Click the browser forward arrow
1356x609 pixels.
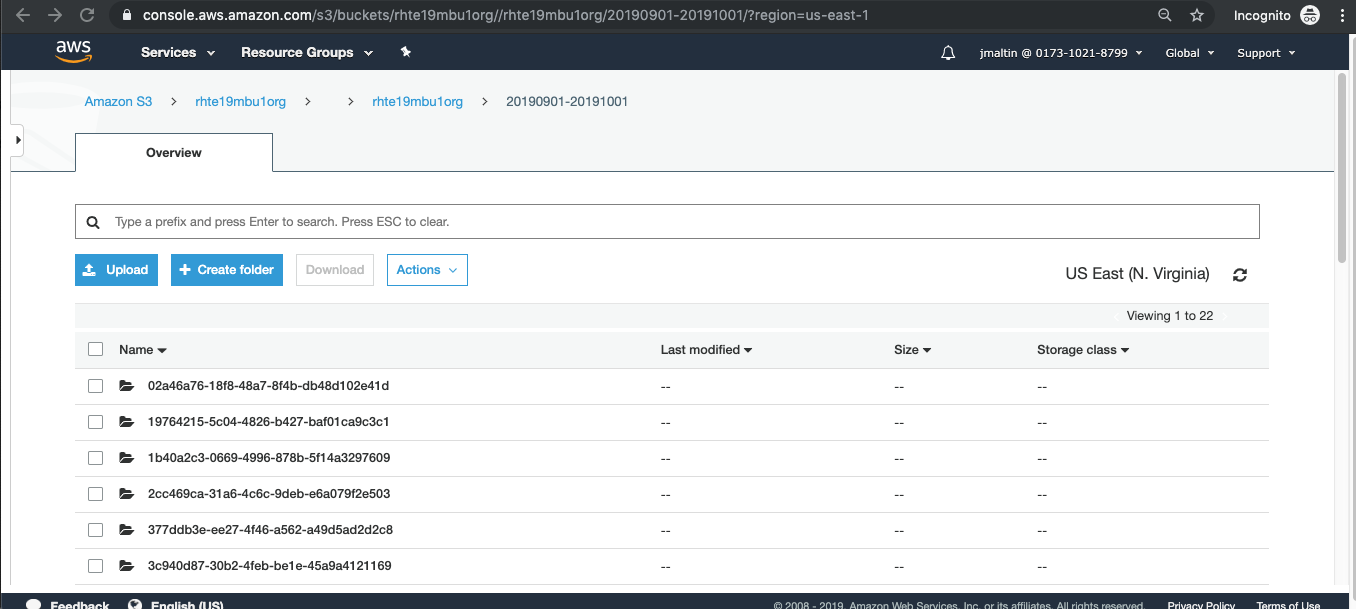coord(55,15)
